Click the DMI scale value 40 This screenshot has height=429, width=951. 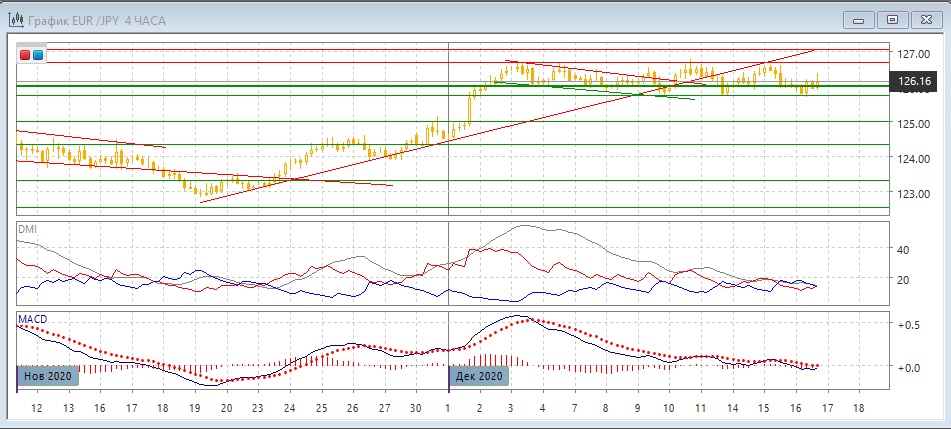[902, 250]
